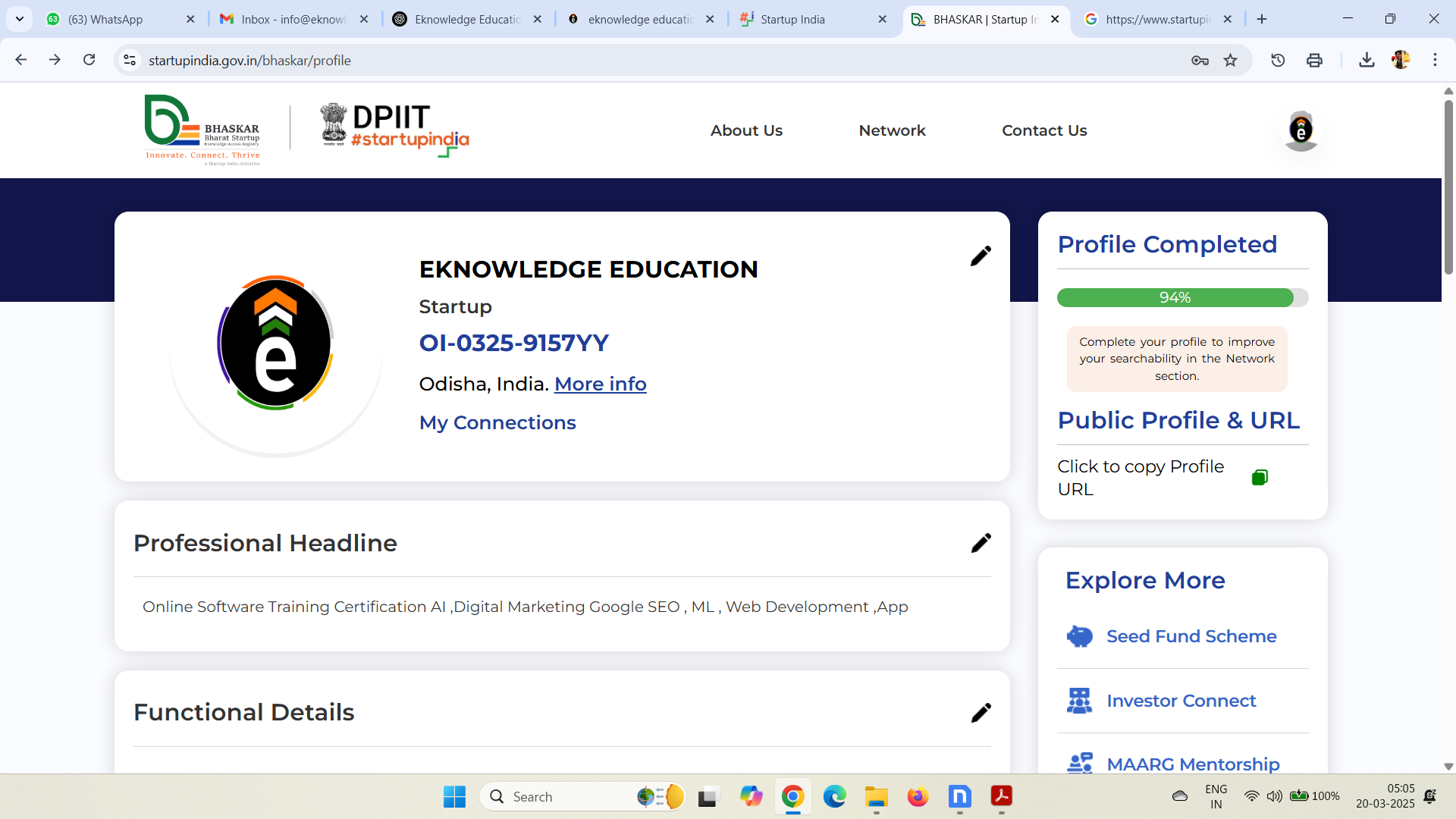Open the tab search dropdown arrow
1456x819 pixels.
[20, 19]
